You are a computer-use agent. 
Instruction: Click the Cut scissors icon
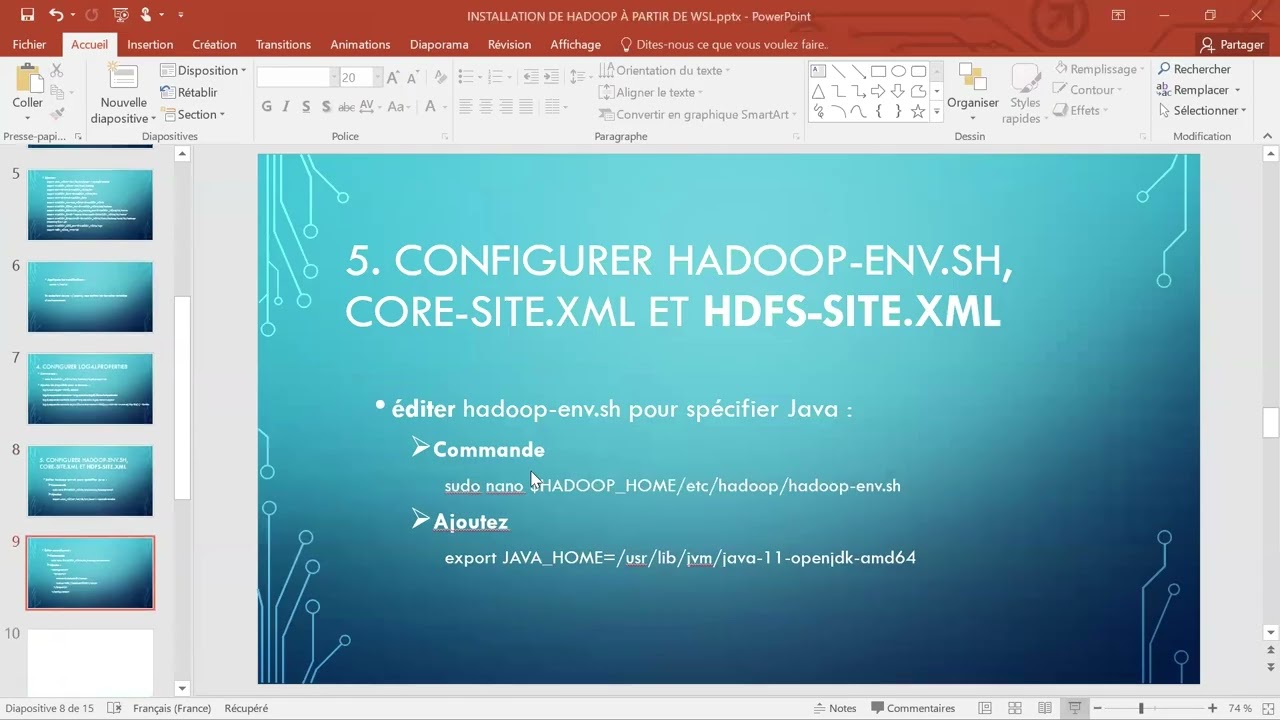point(57,70)
